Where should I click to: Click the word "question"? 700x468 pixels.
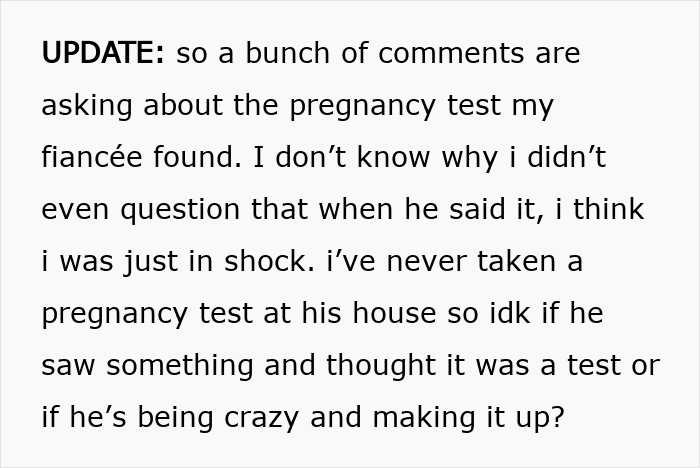[x=168, y=210]
